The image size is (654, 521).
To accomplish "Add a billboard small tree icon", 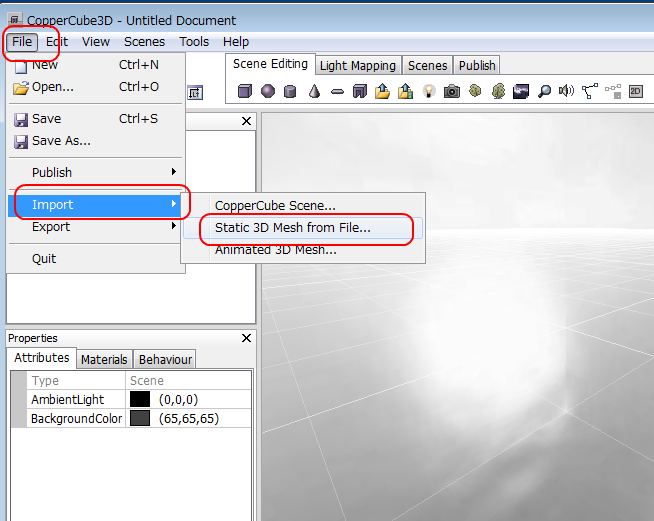I will coord(475,90).
